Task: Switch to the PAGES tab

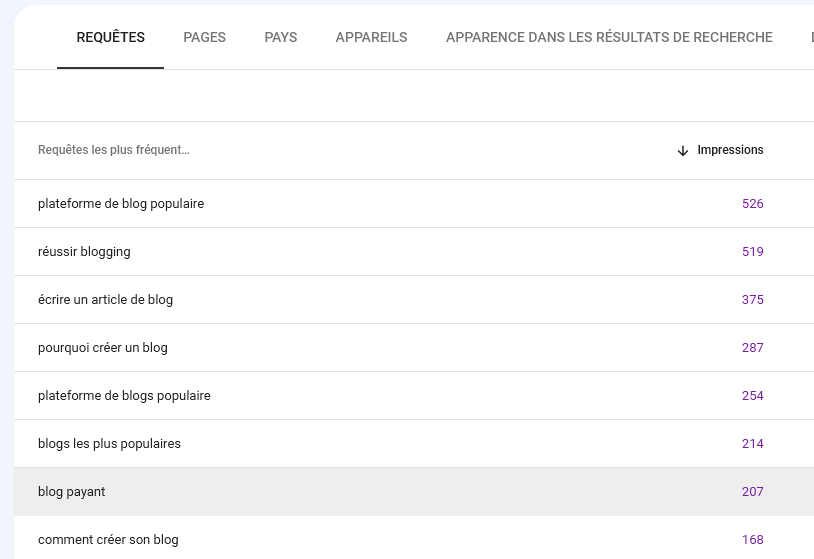Action: pos(205,37)
